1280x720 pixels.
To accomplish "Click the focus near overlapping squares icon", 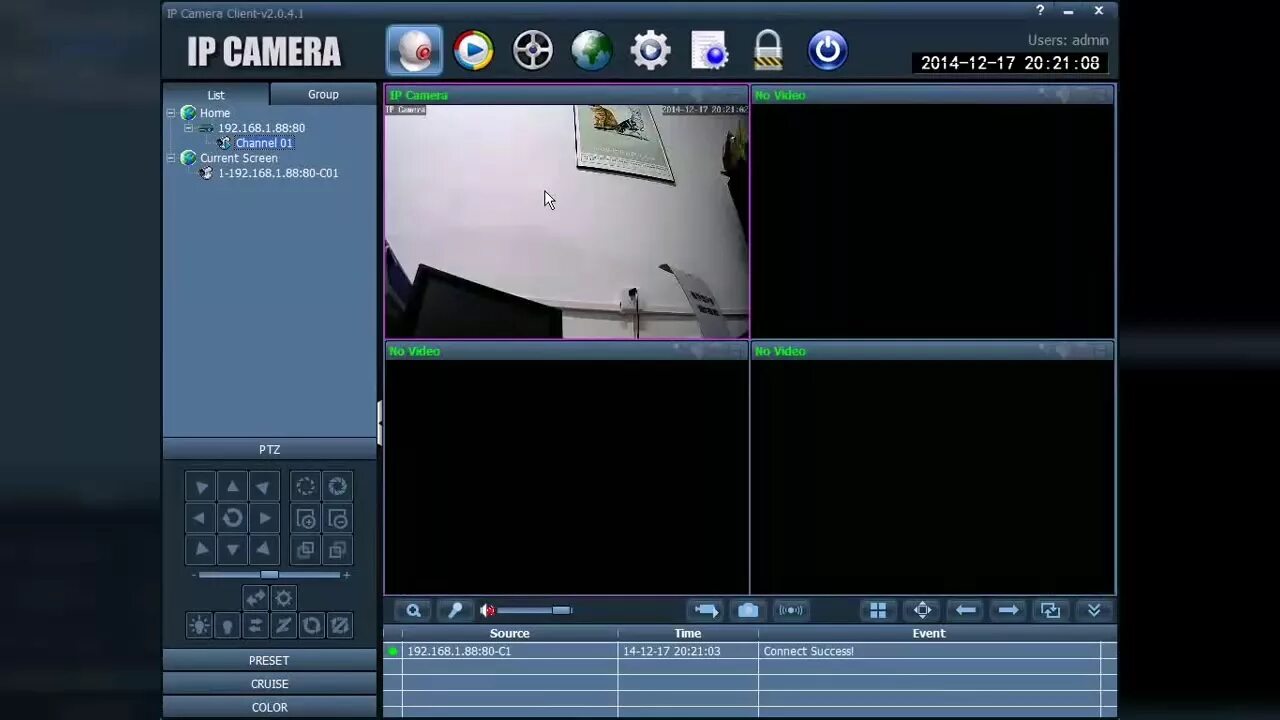I will pyautogui.click(x=306, y=549).
